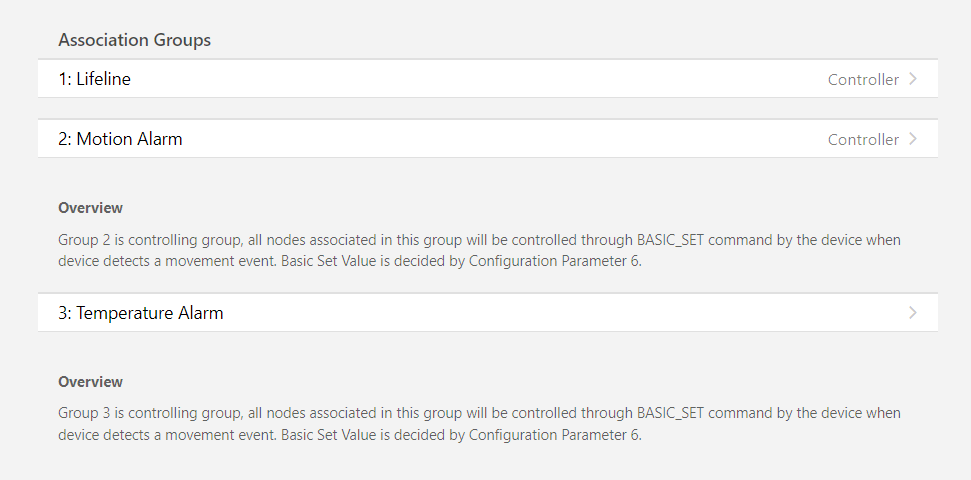Screen dimensions: 971x480
Task: Open '2: Motion Alarm' association group
Action: 120,139
